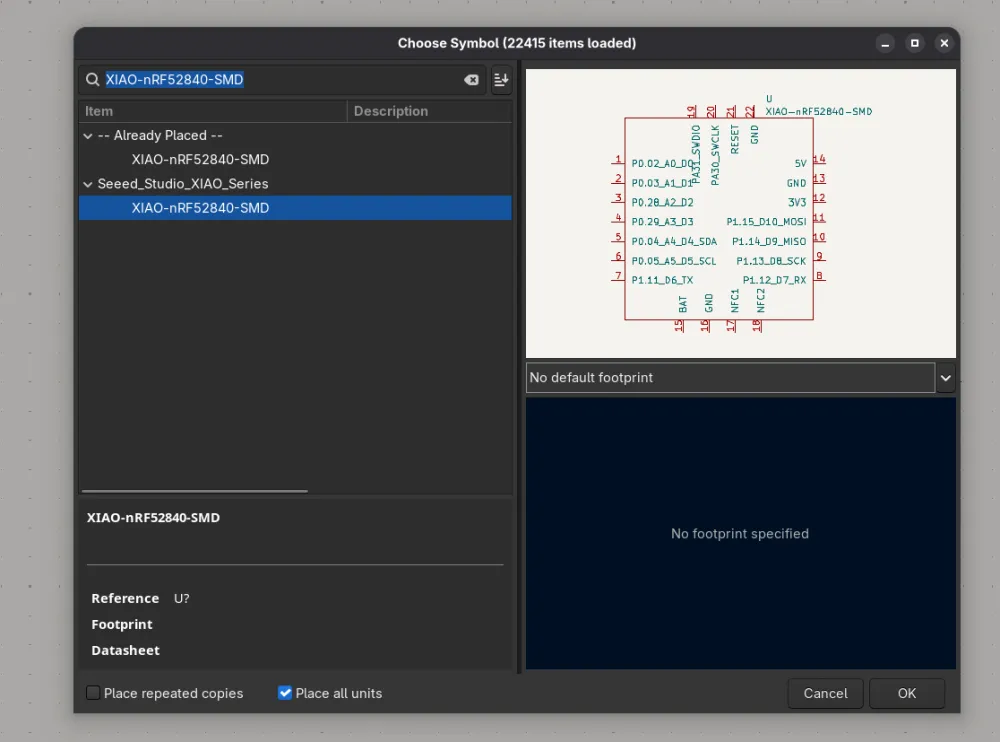Select XIAO-nRF52840-SMD under Already Placed

click(200, 160)
